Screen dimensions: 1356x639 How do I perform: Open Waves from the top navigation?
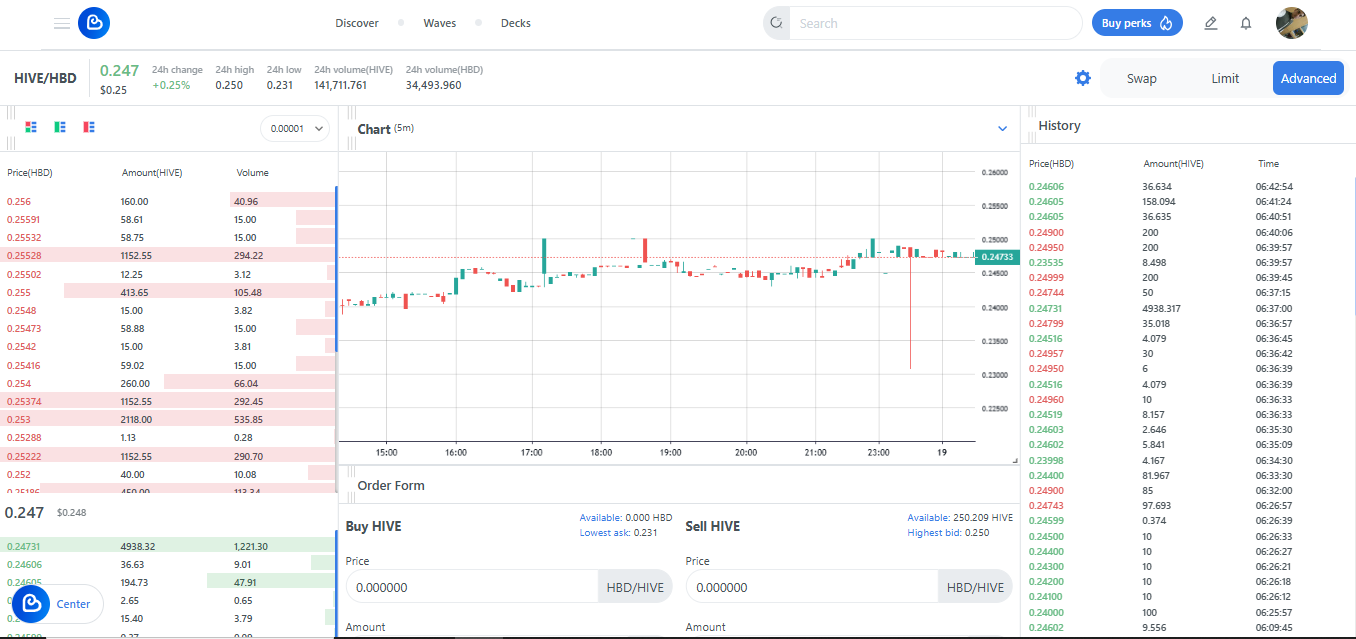[440, 23]
